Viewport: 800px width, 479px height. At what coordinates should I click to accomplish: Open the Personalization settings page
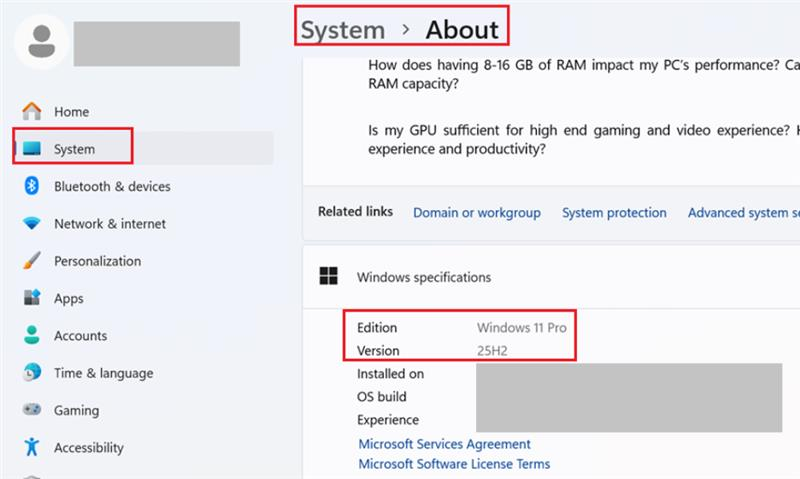(97, 261)
